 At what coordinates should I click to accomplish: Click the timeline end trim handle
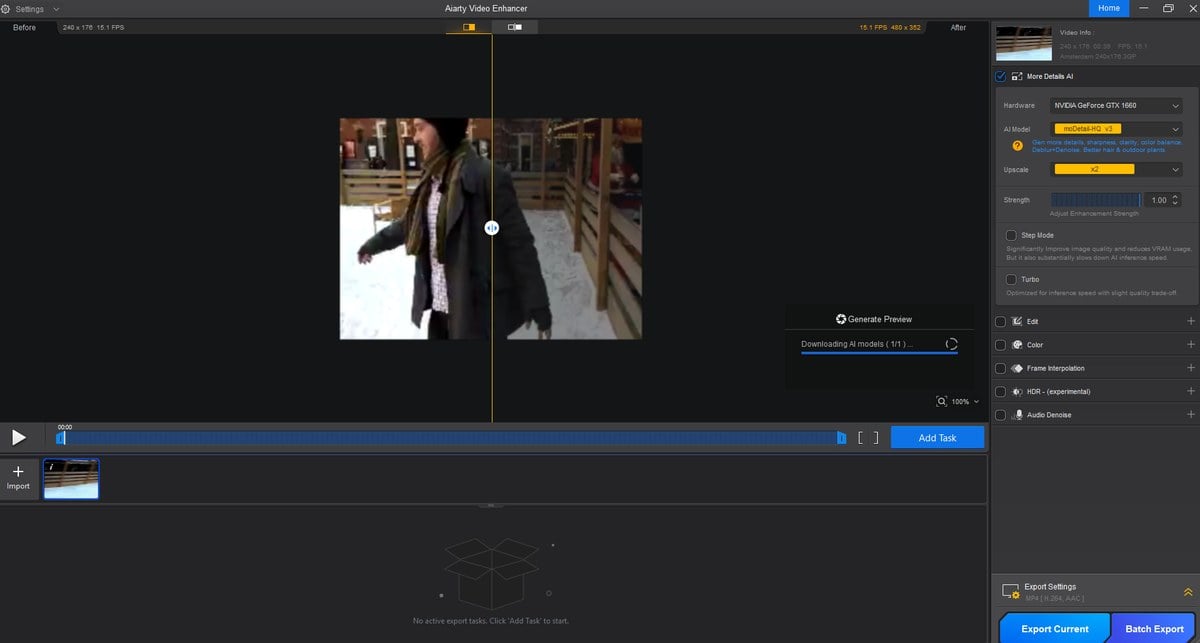(841, 437)
